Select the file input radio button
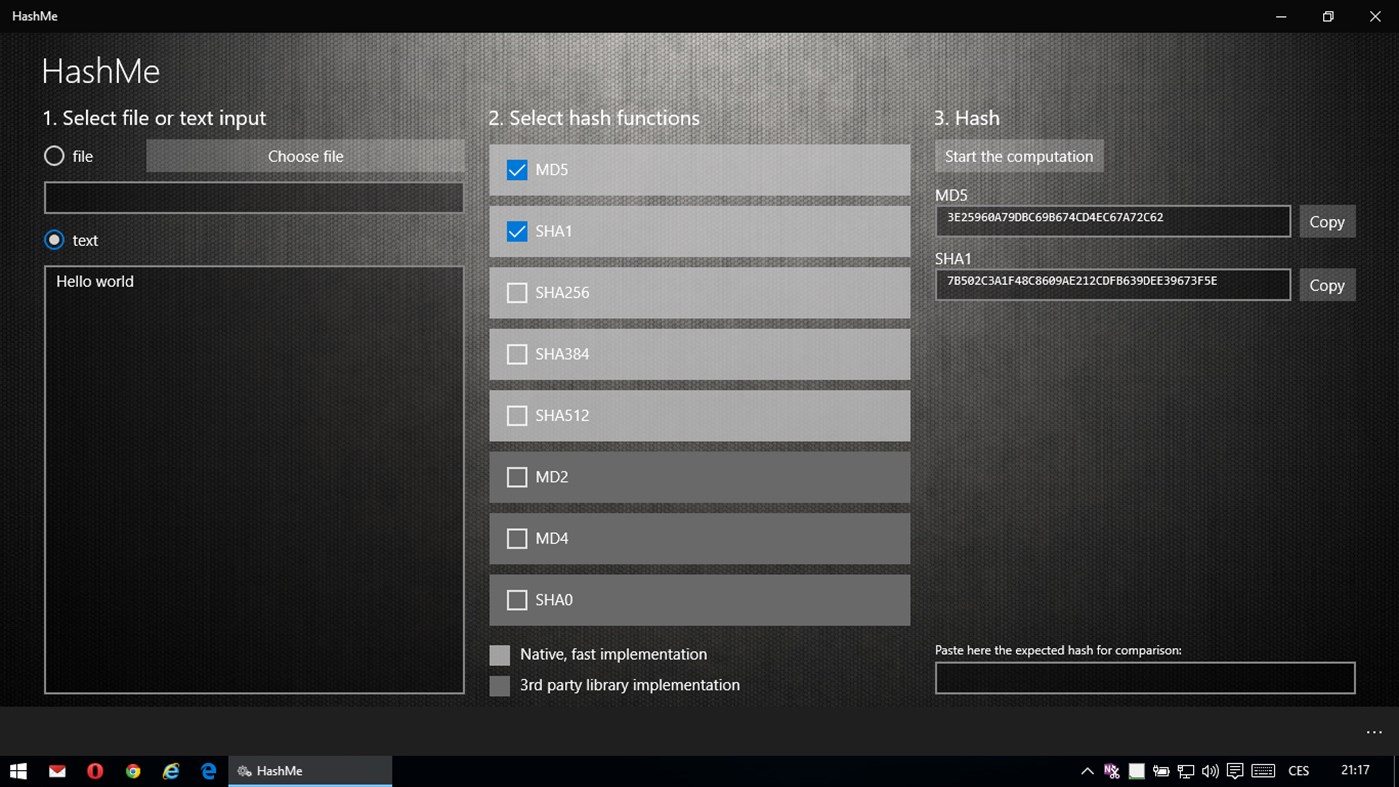The image size is (1399, 787). pos(53,156)
